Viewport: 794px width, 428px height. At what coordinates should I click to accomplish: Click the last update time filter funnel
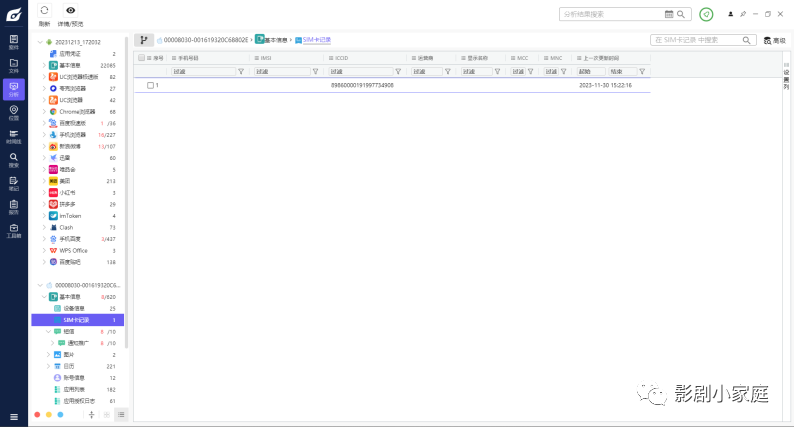[x=642, y=71]
